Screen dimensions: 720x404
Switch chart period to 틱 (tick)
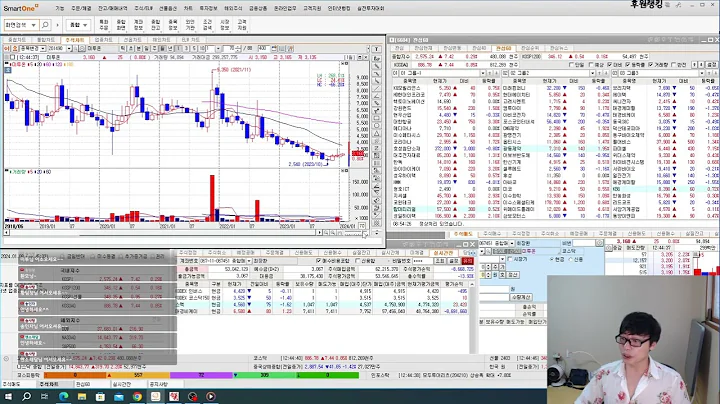123,48
